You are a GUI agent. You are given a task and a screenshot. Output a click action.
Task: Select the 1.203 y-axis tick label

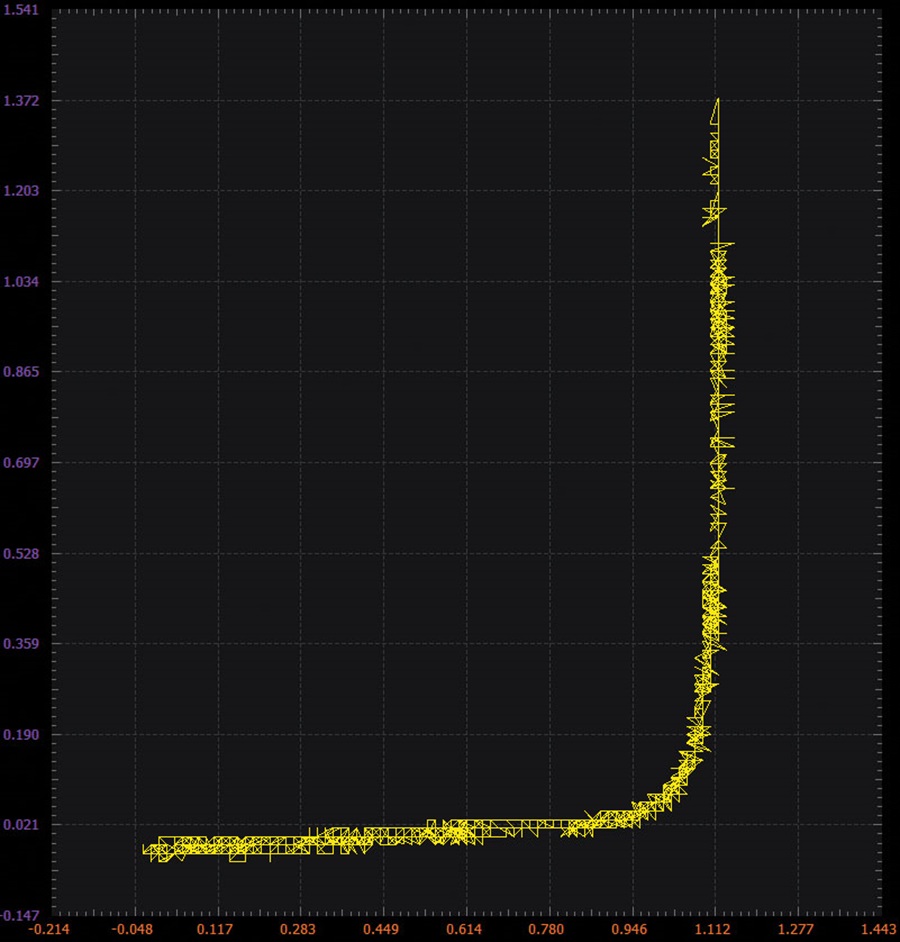[x=21, y=191]
